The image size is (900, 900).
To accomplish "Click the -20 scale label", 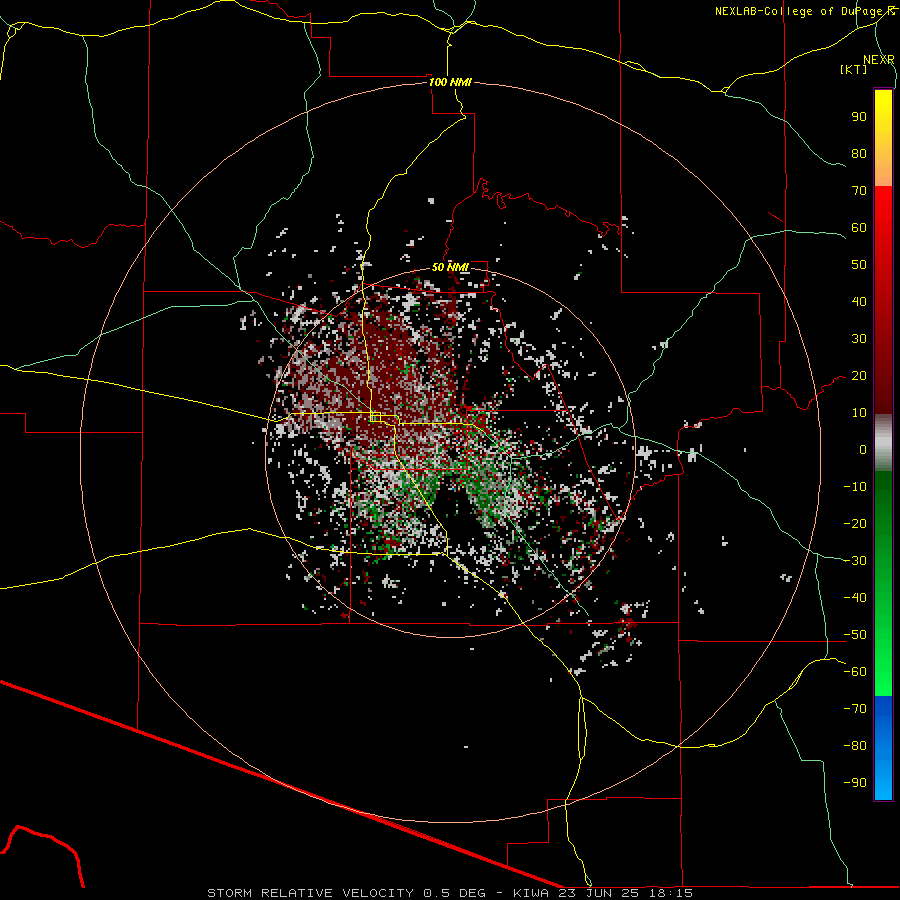I will coord(855,524).
